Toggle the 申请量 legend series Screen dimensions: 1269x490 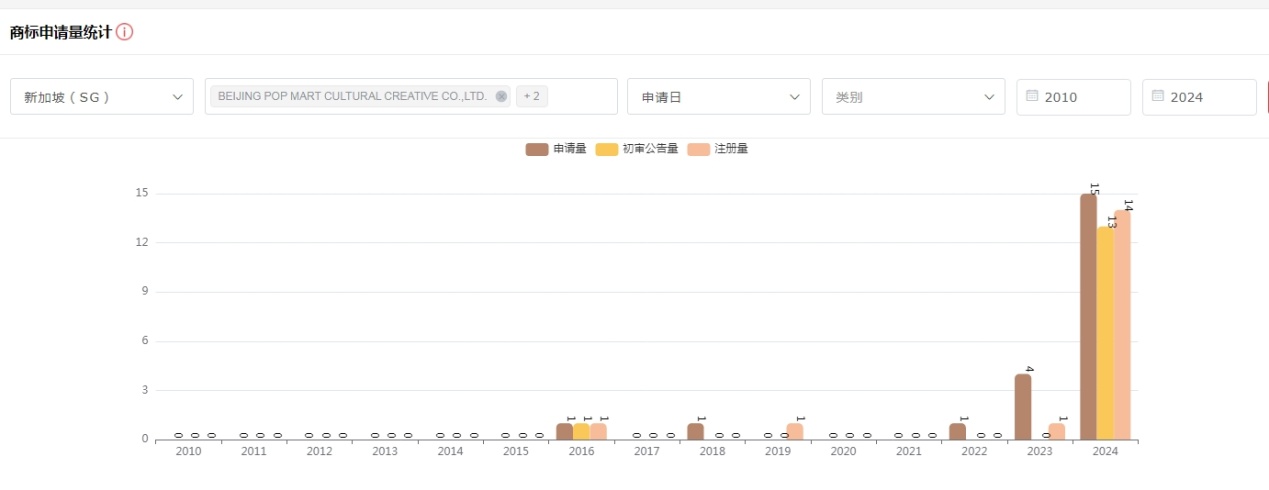tap(556, 149)
